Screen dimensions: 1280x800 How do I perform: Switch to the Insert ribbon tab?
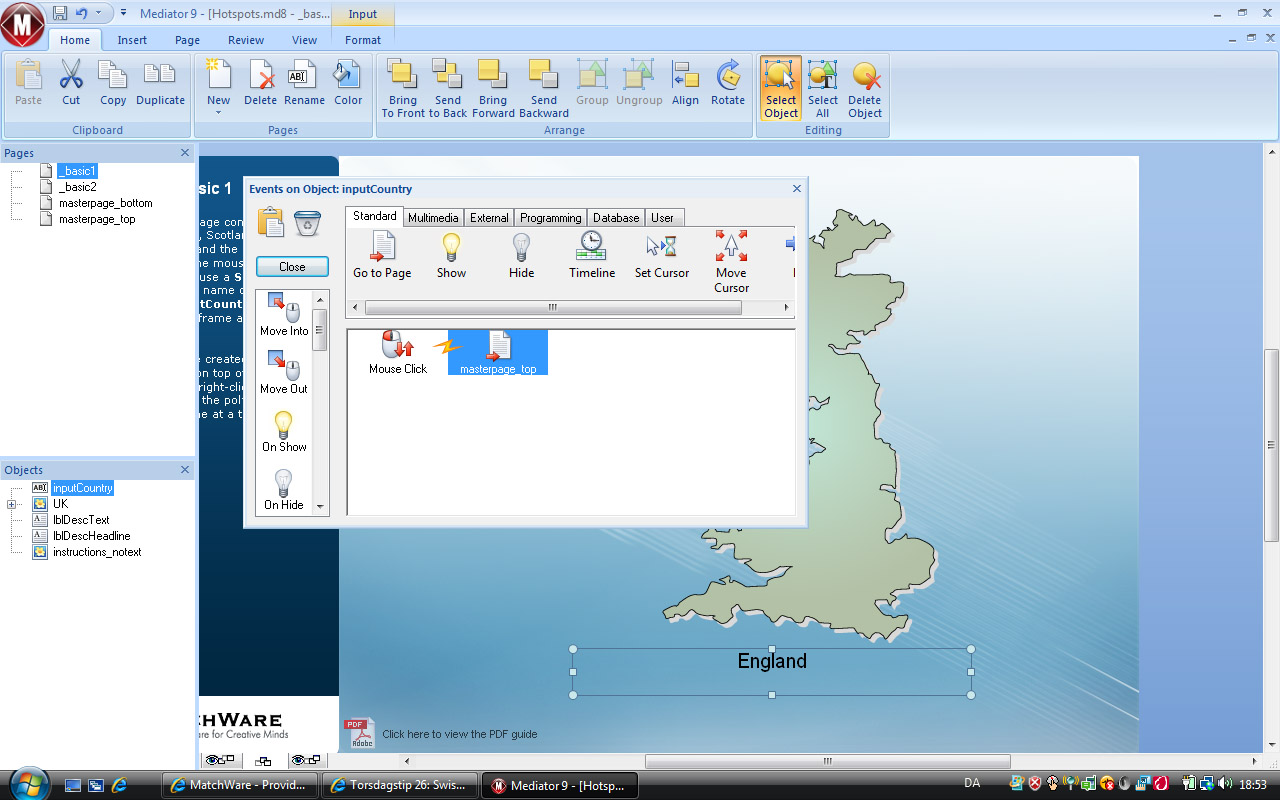coord(132,40)
